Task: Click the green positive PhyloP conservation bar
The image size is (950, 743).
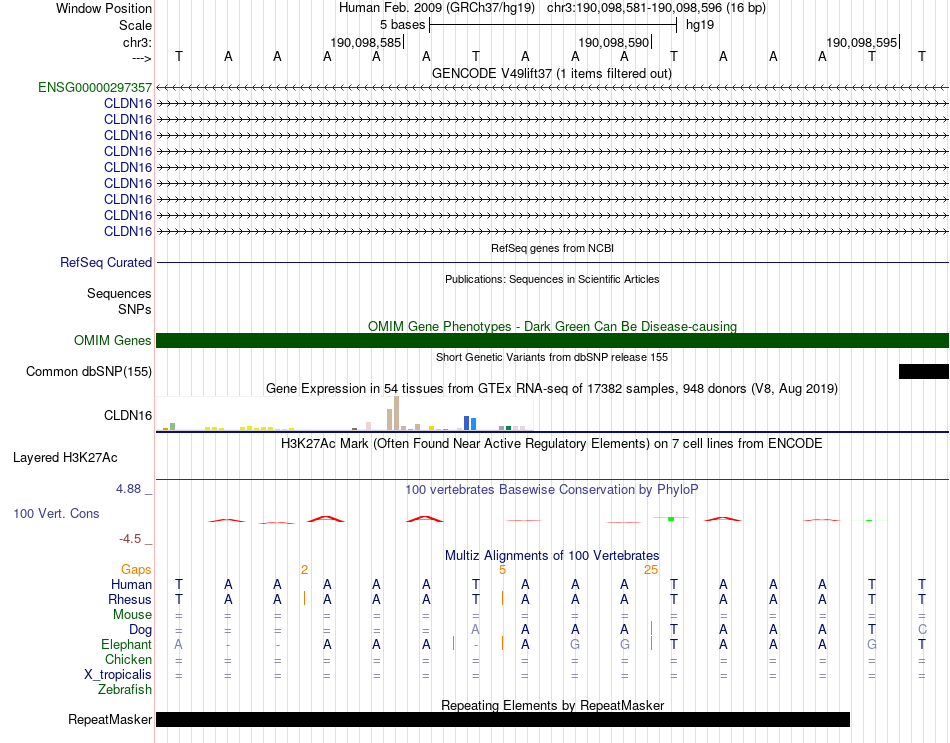Action: point(671,519)
